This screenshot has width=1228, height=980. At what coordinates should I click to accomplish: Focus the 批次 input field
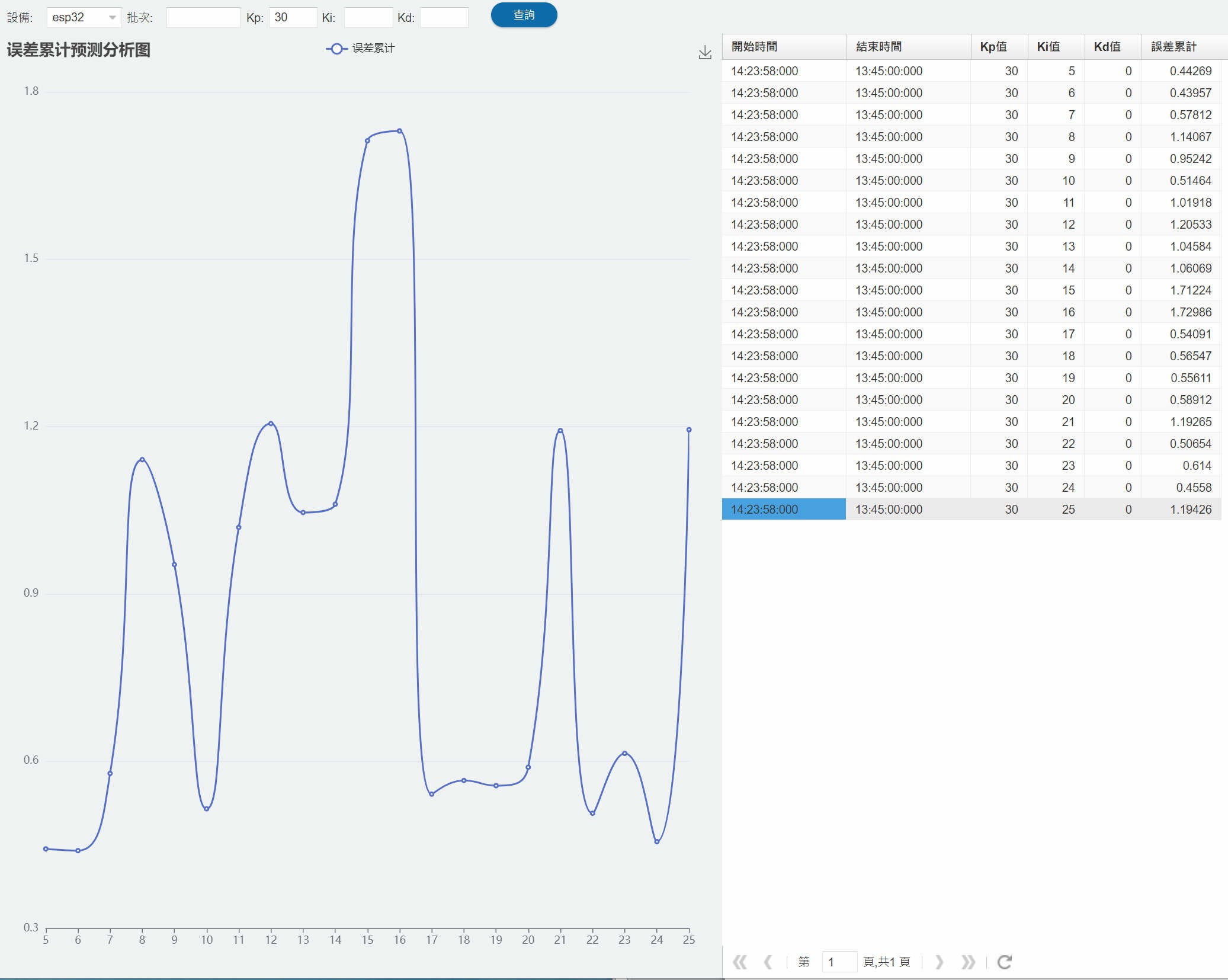203,18
